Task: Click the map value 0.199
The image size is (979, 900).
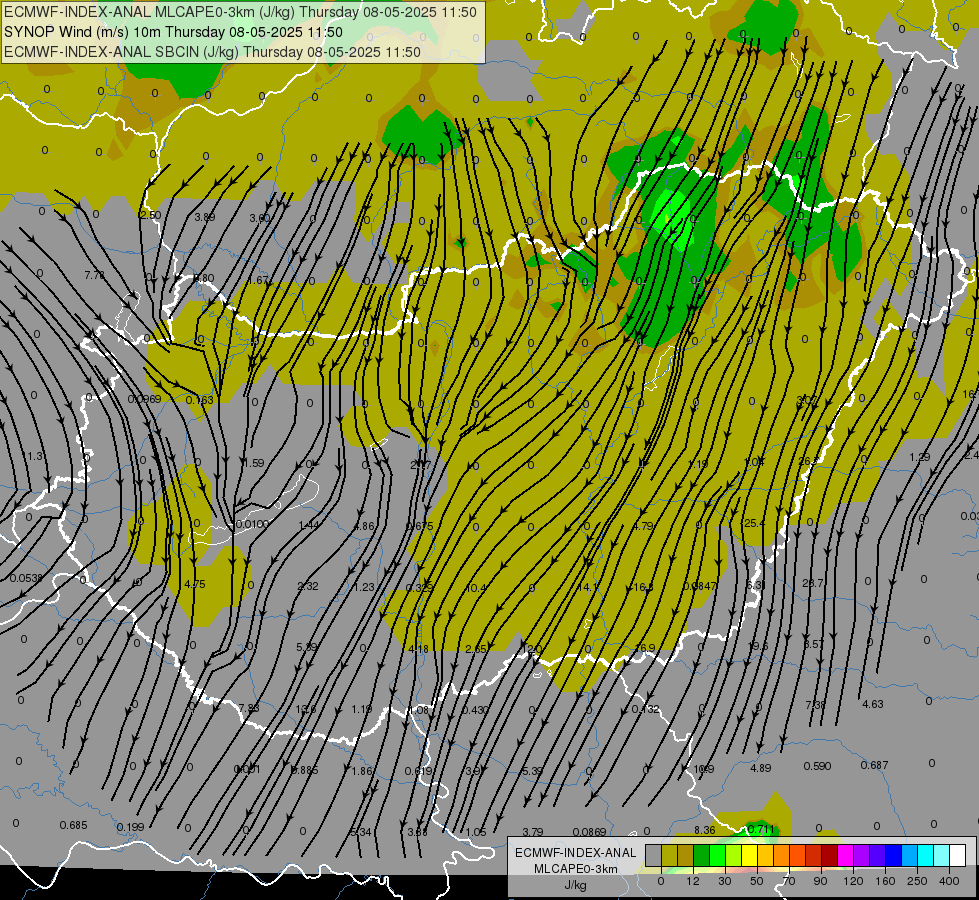Action: coord(130,828)
